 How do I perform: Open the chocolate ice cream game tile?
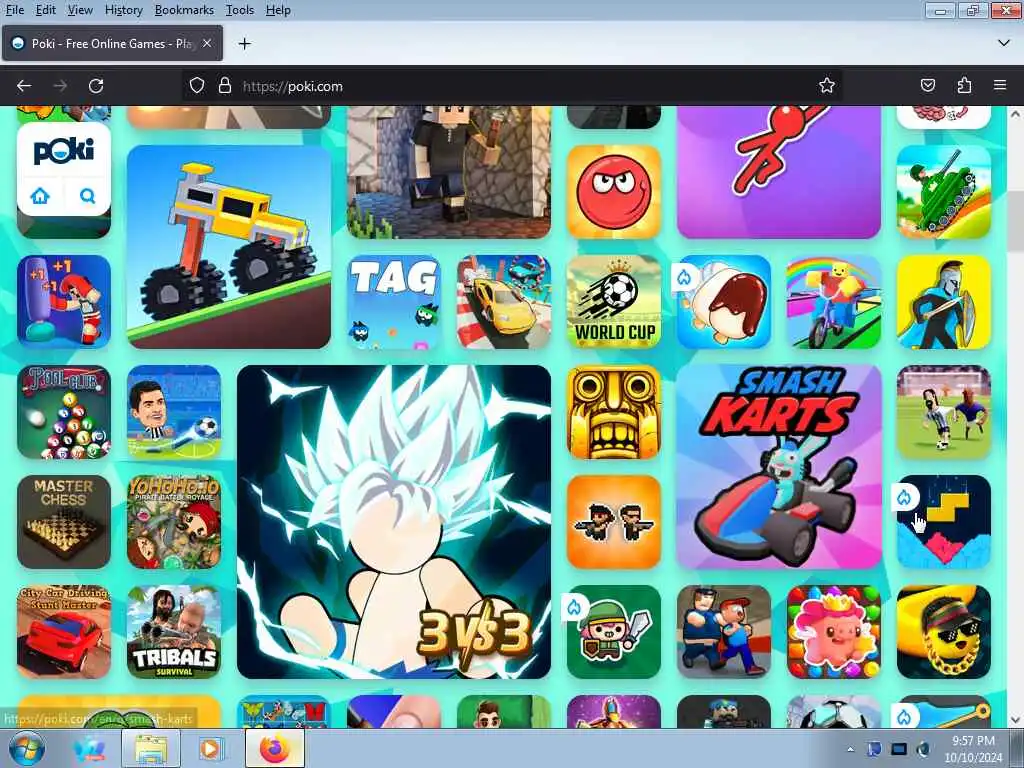point(724,302)
